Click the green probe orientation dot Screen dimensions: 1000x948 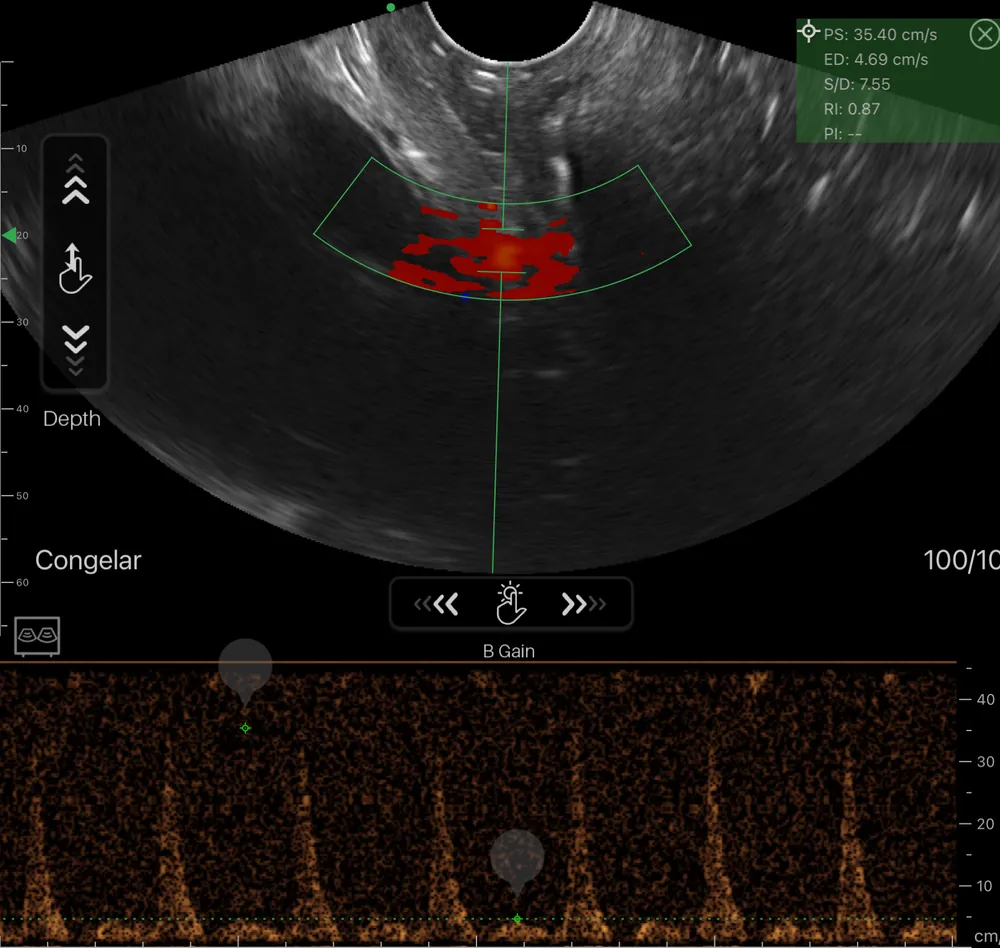tap(391, 8)
